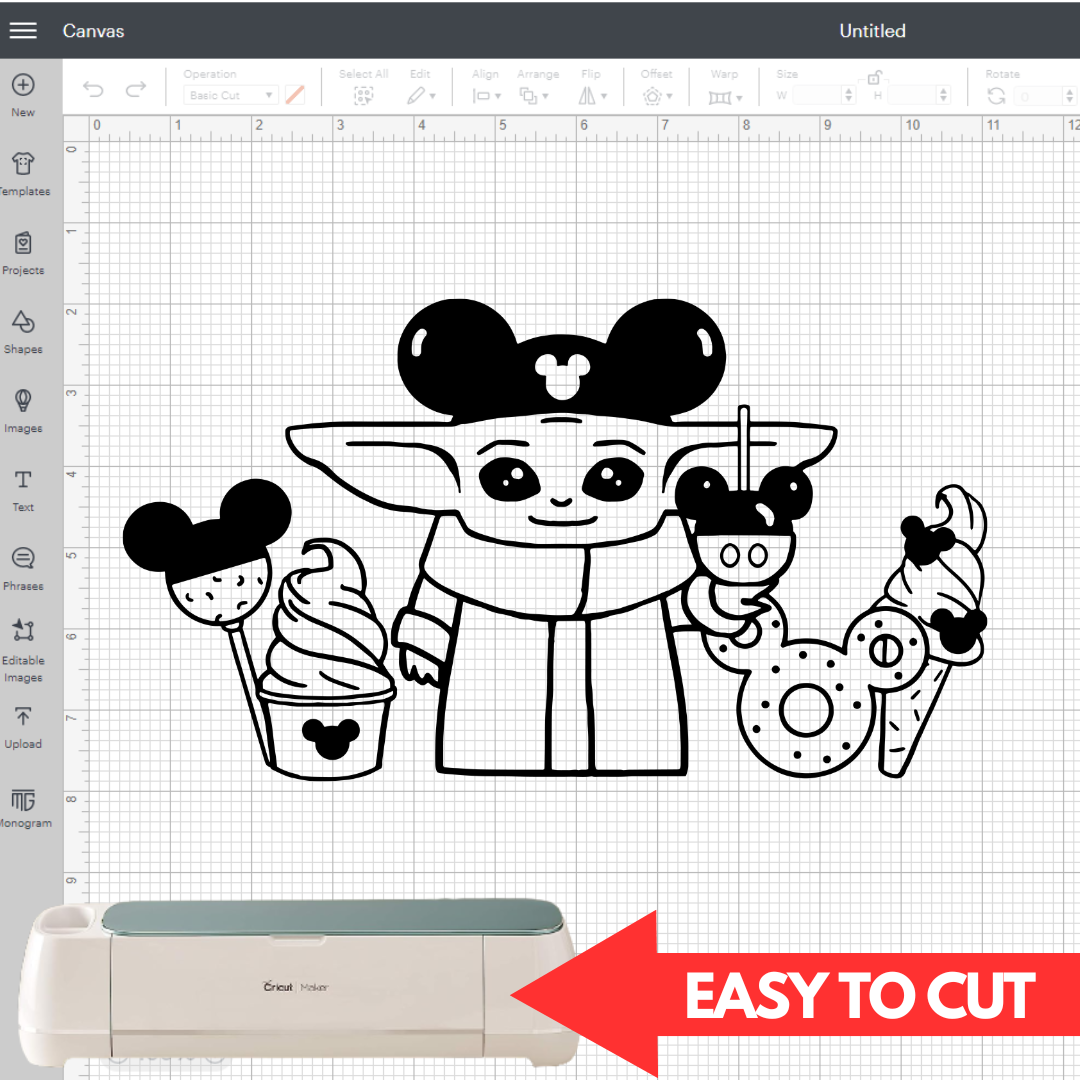Open the Flip dropdown
Image resolution: width=1080 pixels, height=1080 pixels.
point(592,96)
